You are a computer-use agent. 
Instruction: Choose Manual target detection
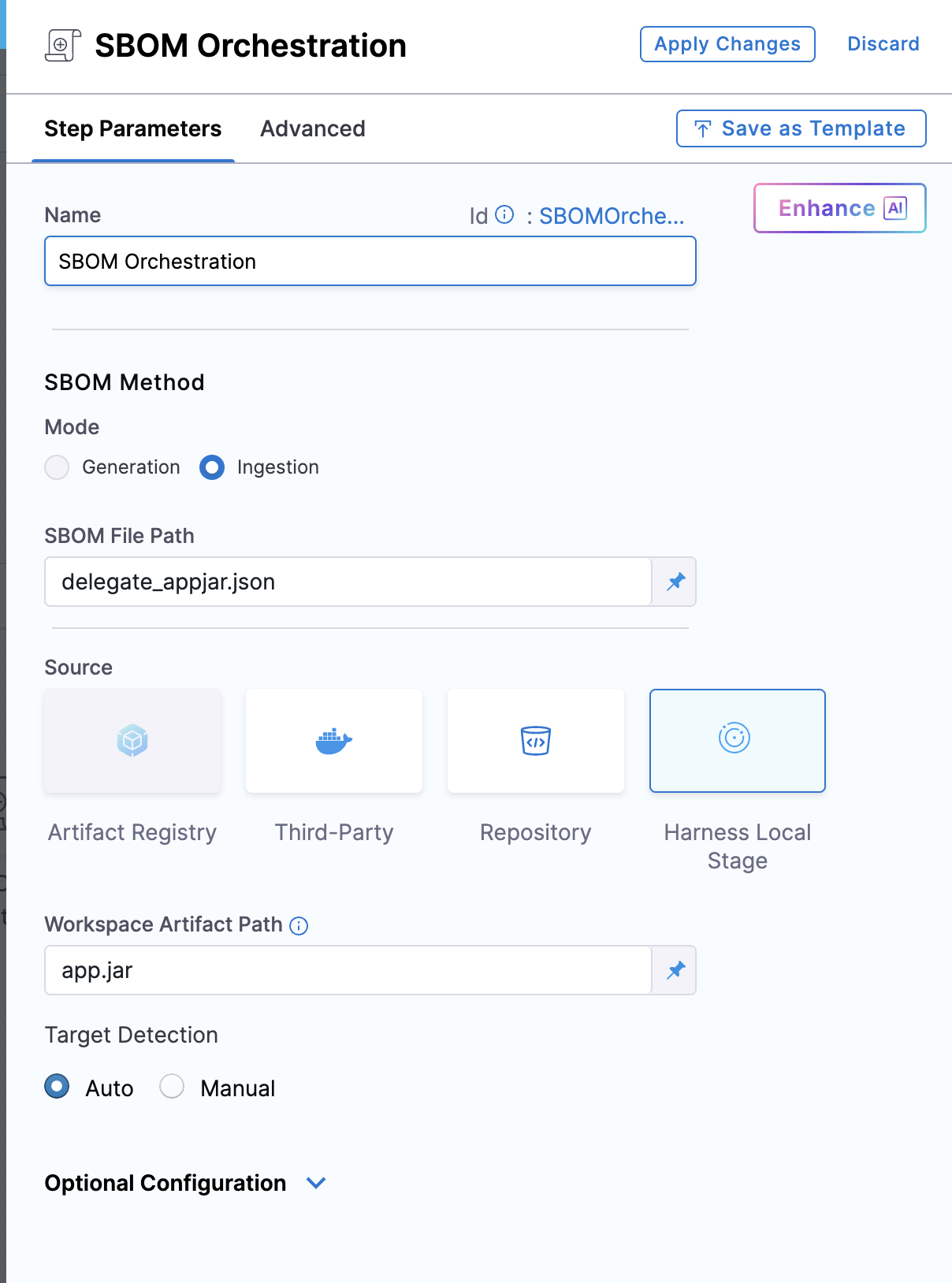[x=172, y=1088]
